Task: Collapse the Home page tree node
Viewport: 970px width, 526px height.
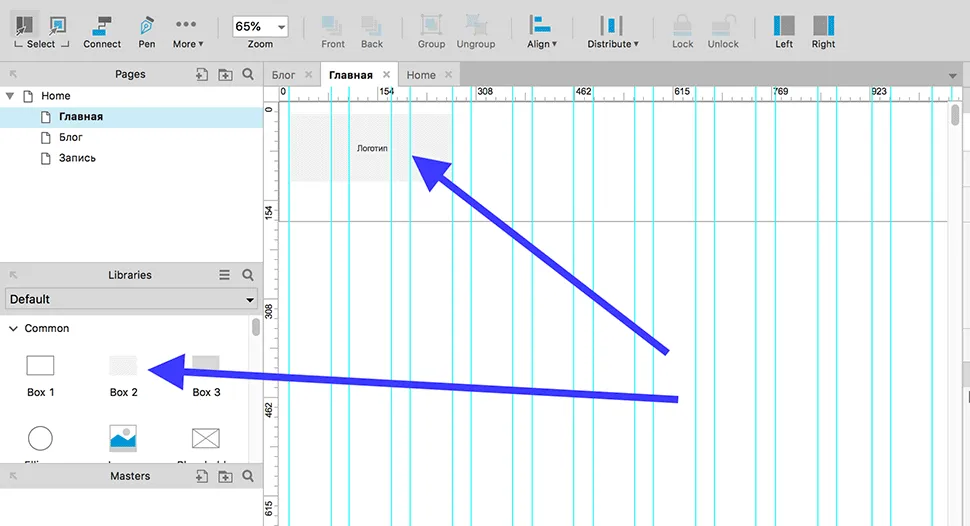Action: coord(11,96)
